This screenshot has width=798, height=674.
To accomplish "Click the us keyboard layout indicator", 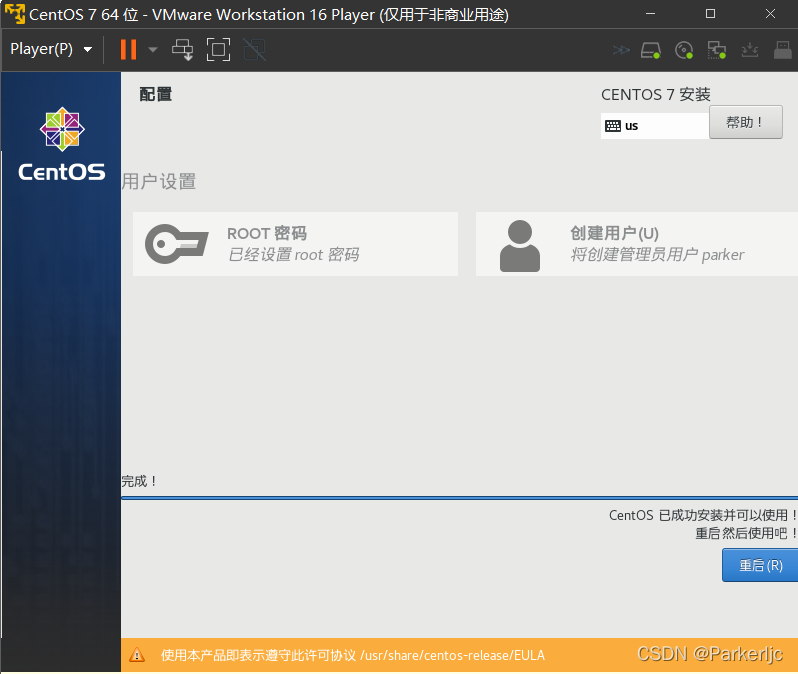I will pyautogui.click(x=654, y=126).
